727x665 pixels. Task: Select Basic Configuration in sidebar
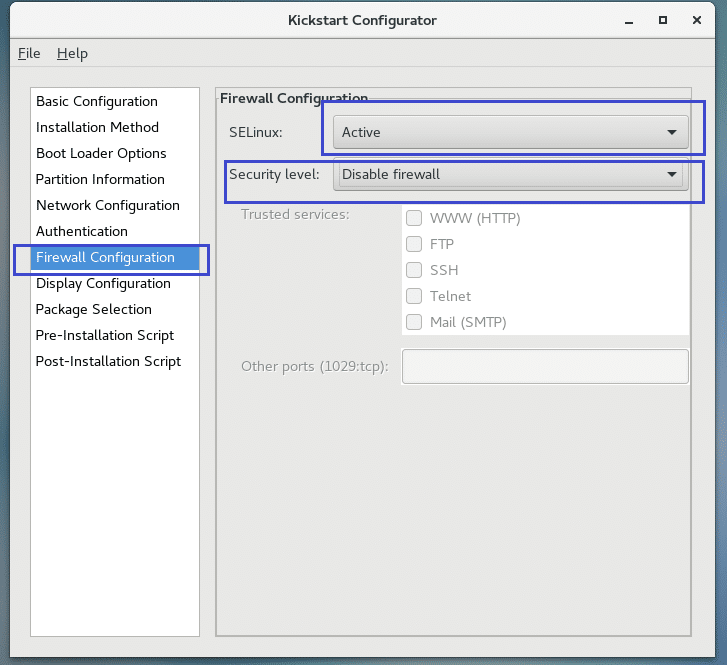point(97,101)
